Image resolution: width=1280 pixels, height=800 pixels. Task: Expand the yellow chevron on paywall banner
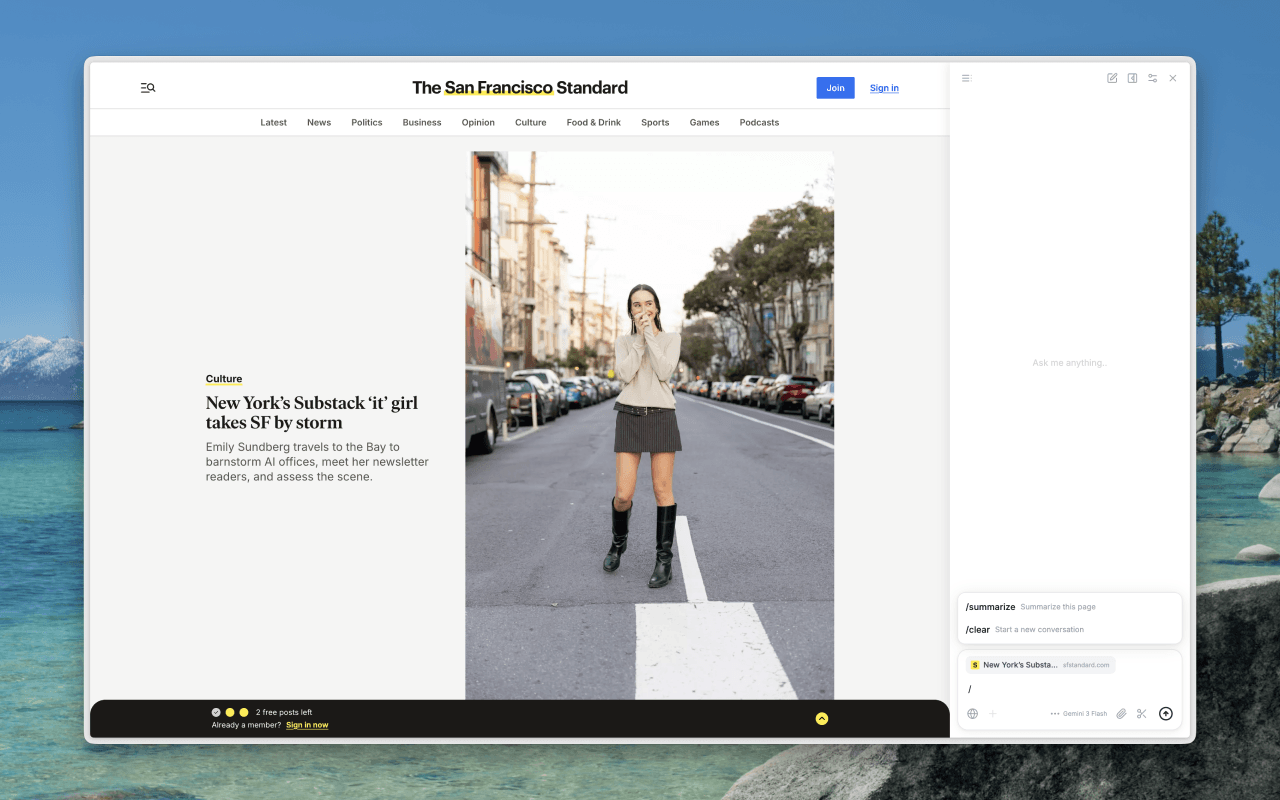822,718
